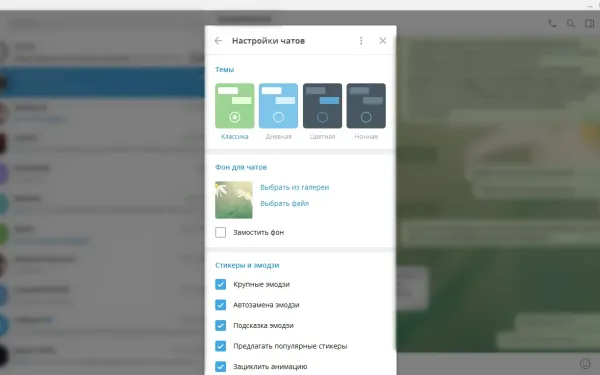This screenshot has height=375, width=600.
Task: Click the search icon in the chat header
Action: 571,24
